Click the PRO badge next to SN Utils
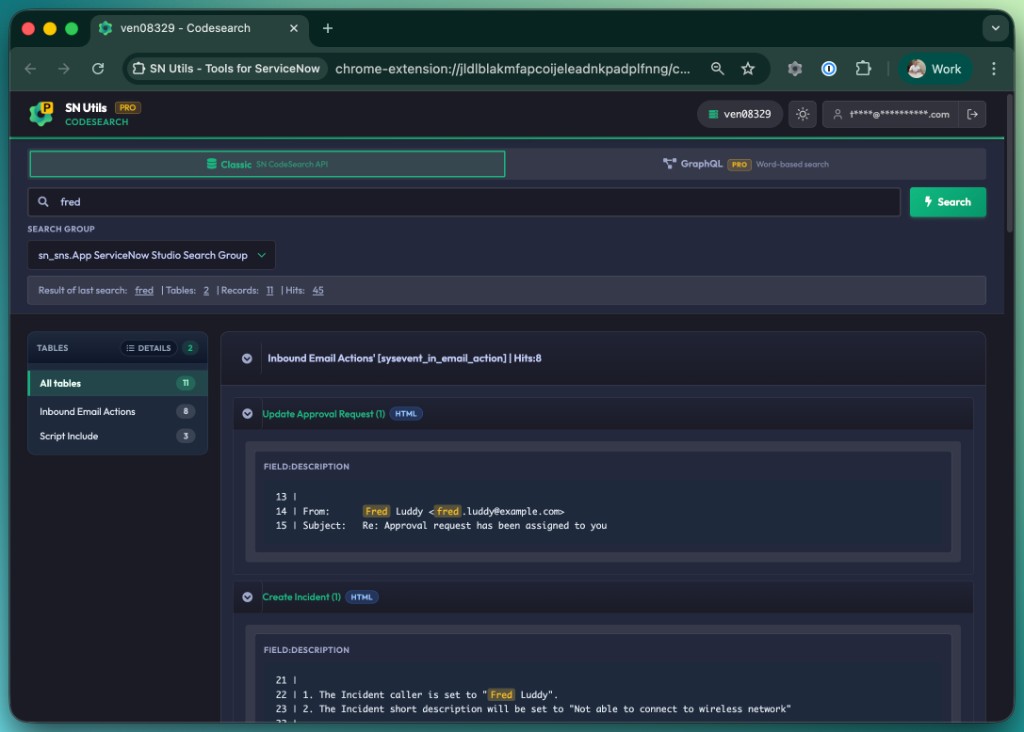This screenshot has width=1024, height=732. tap(128, 108)
